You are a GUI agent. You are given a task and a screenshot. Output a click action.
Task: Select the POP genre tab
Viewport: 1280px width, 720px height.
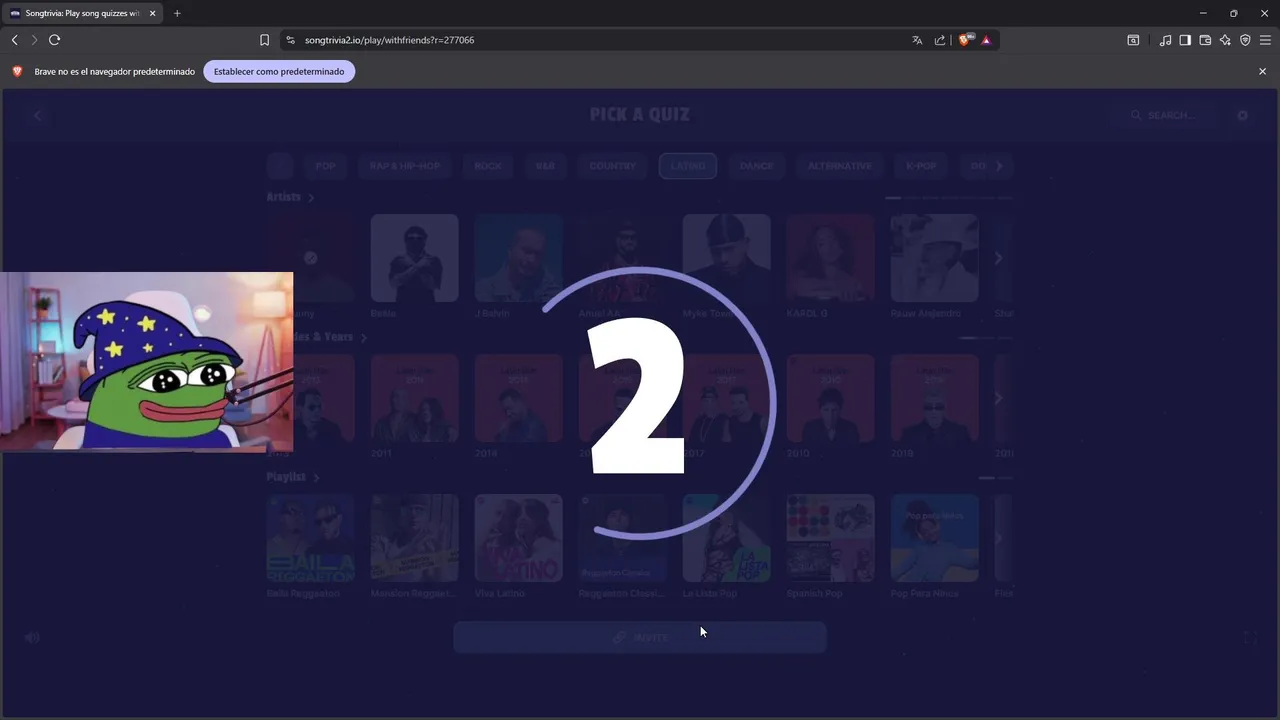pos(325,166)
